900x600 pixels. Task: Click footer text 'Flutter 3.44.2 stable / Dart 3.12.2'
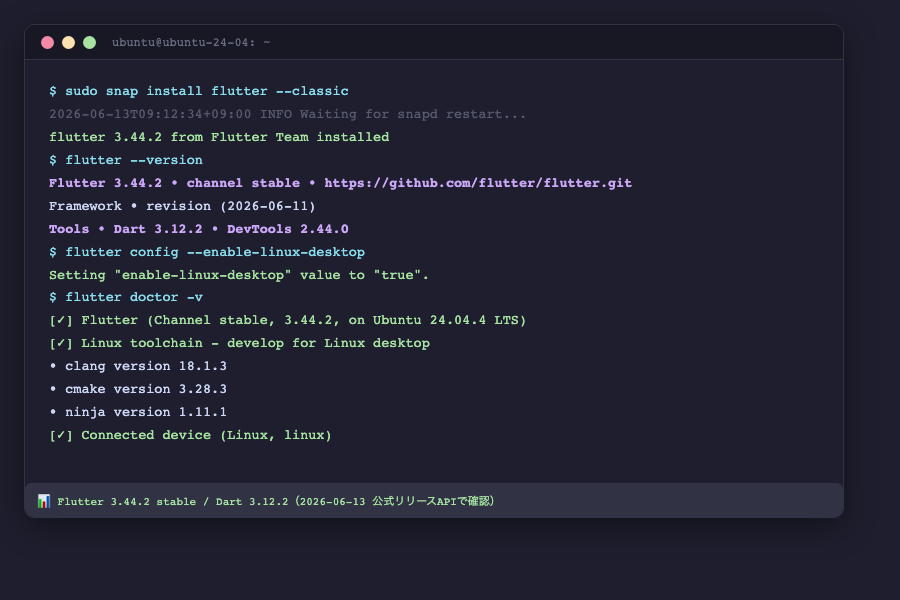pyautogui.click(x=172, y=501)
